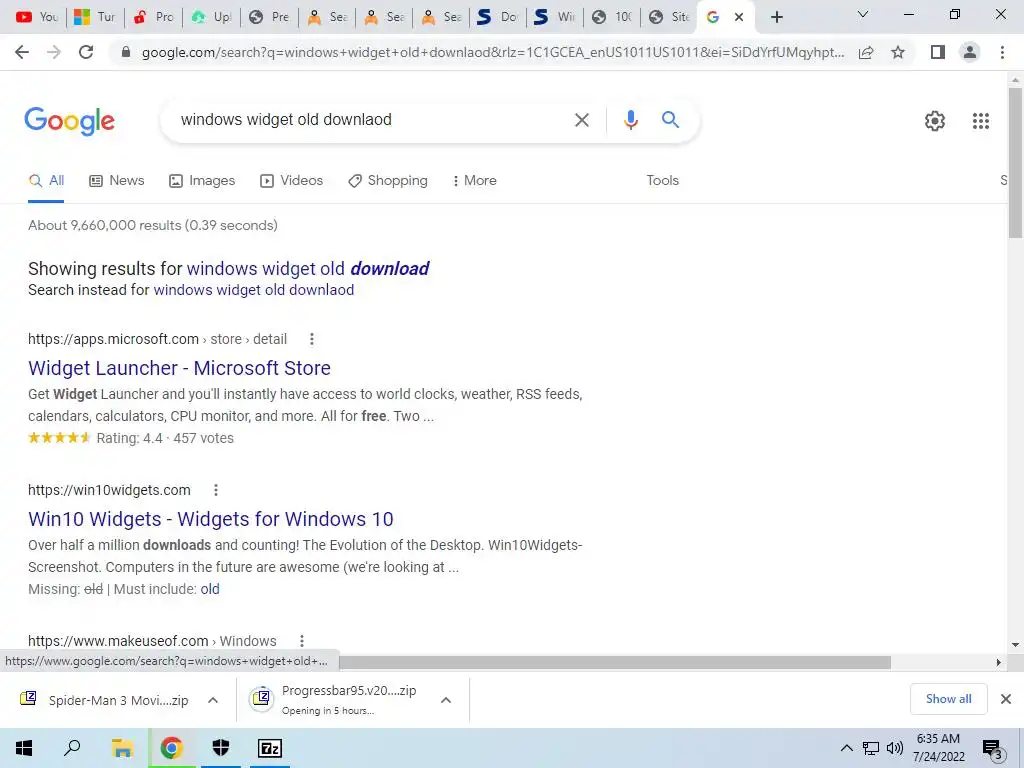Switch to the browser tab labeled 100

tap(612, 17)
